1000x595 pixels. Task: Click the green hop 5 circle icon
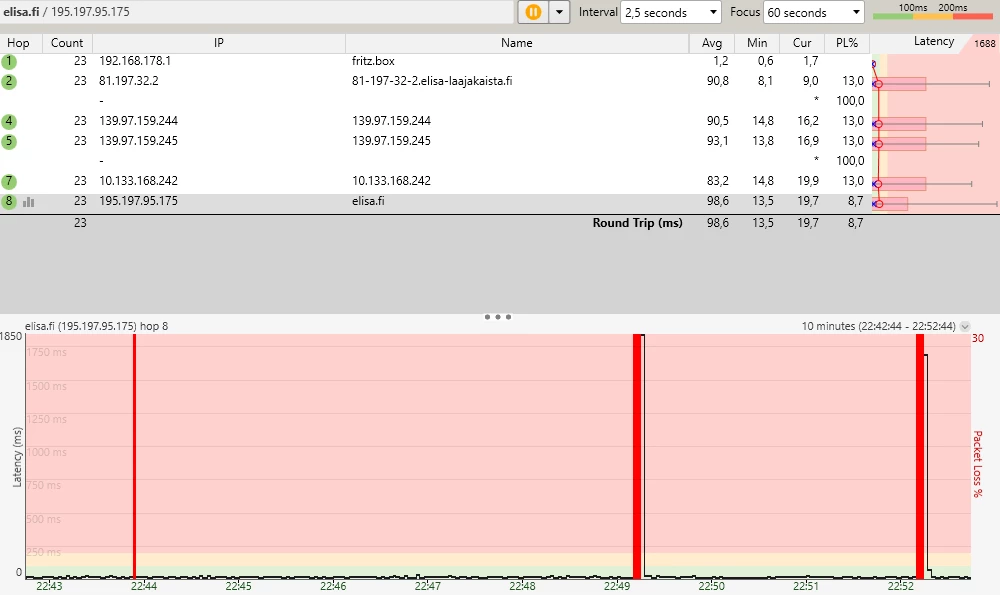(9, 142)
